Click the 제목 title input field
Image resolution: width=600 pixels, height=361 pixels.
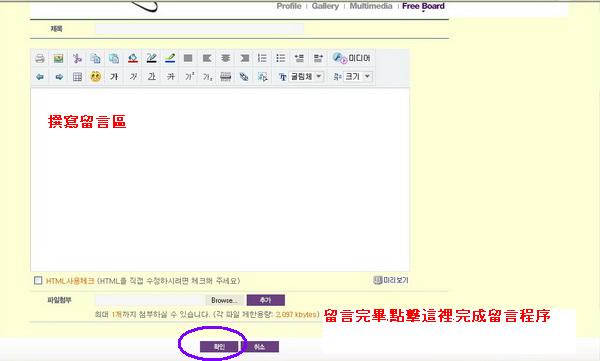(x=199, y=29)
